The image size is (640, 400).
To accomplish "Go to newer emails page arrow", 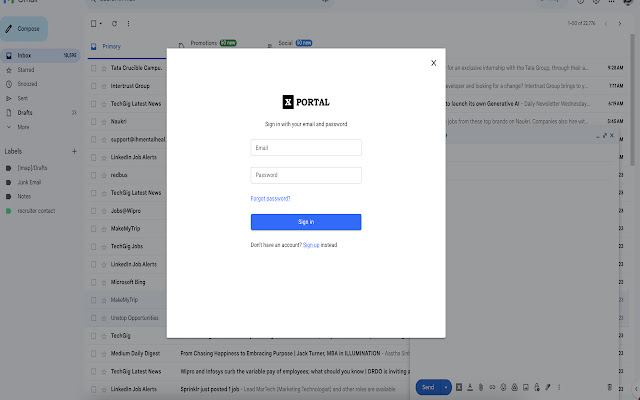I will pos(606,24).
